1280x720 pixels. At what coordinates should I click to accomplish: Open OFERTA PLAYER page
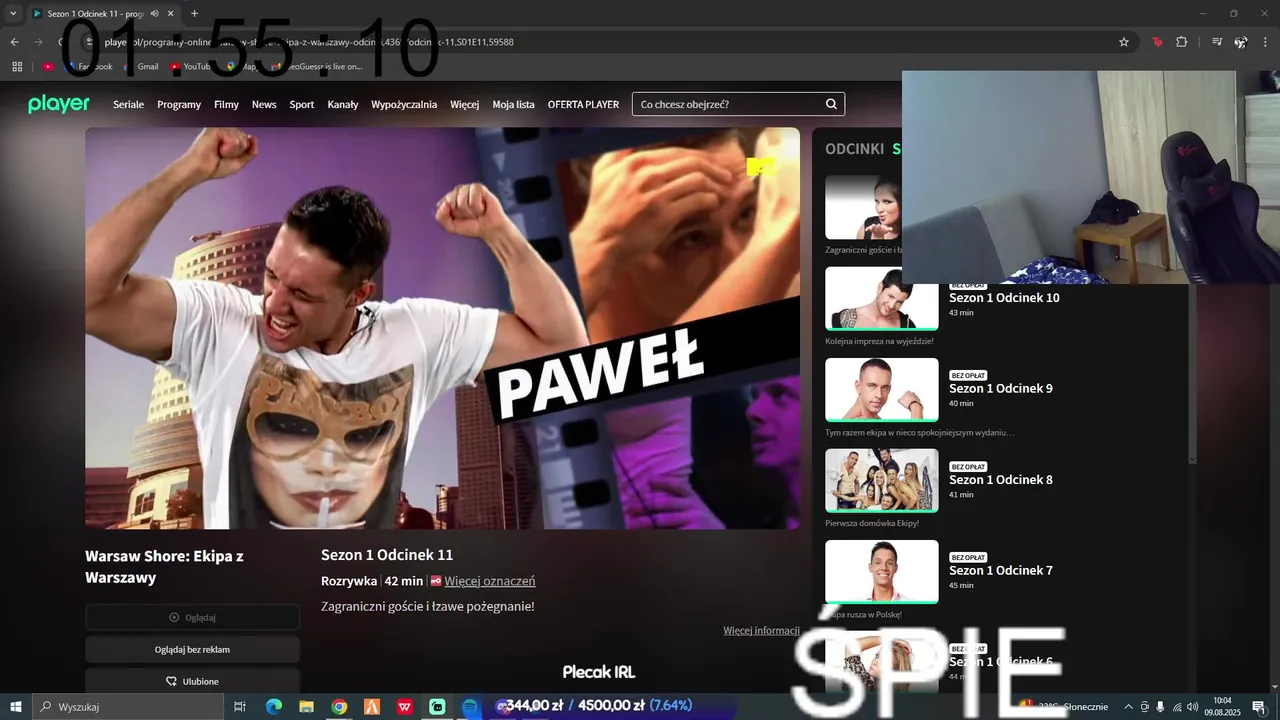[583, 104]
